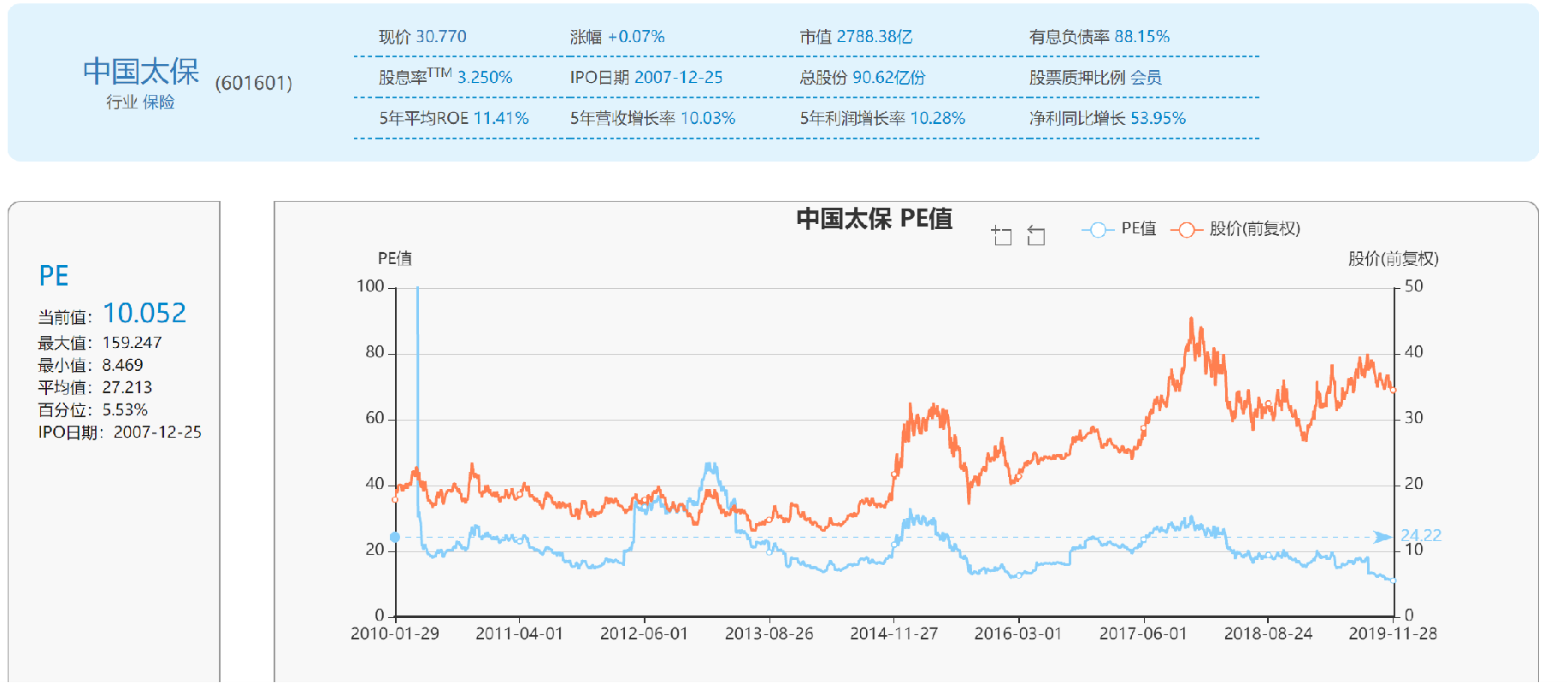Click the x-axis date 2017-06-01
The width and height of the screenshot is (1568, 683).
coord(1143,634)
